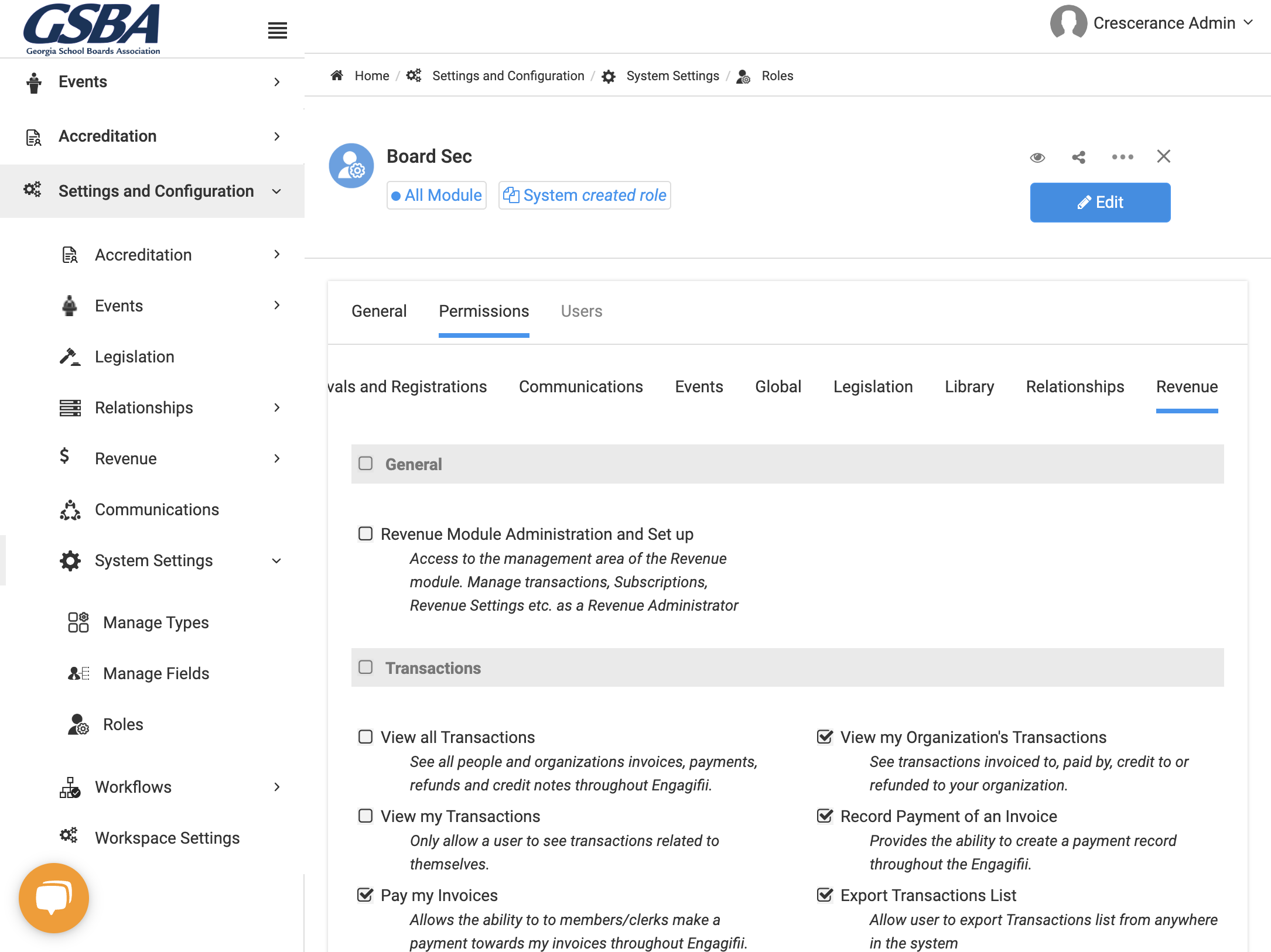
Task: Toggle the General section checkbox
Action: 365,464
